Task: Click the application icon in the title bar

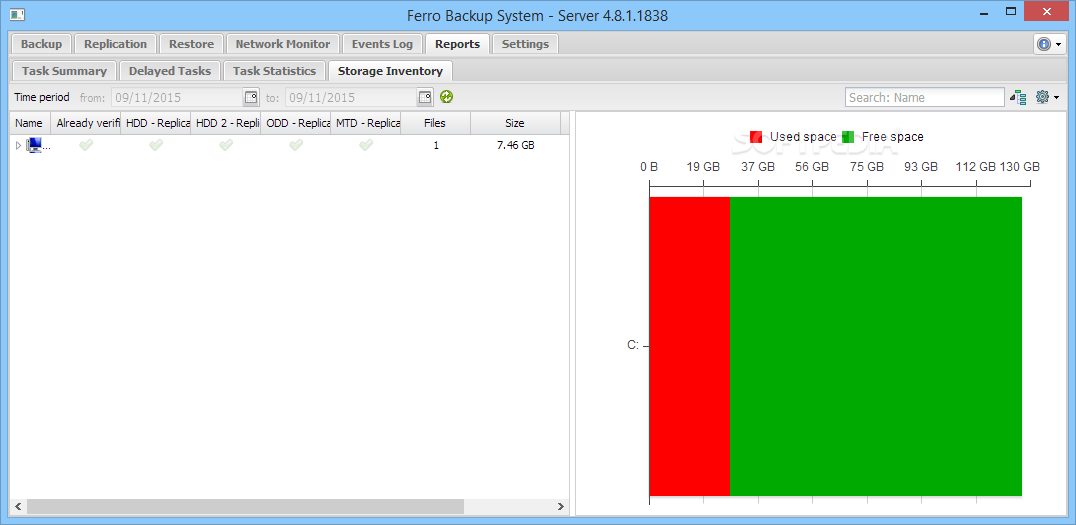Action: [x=18, y=14]
